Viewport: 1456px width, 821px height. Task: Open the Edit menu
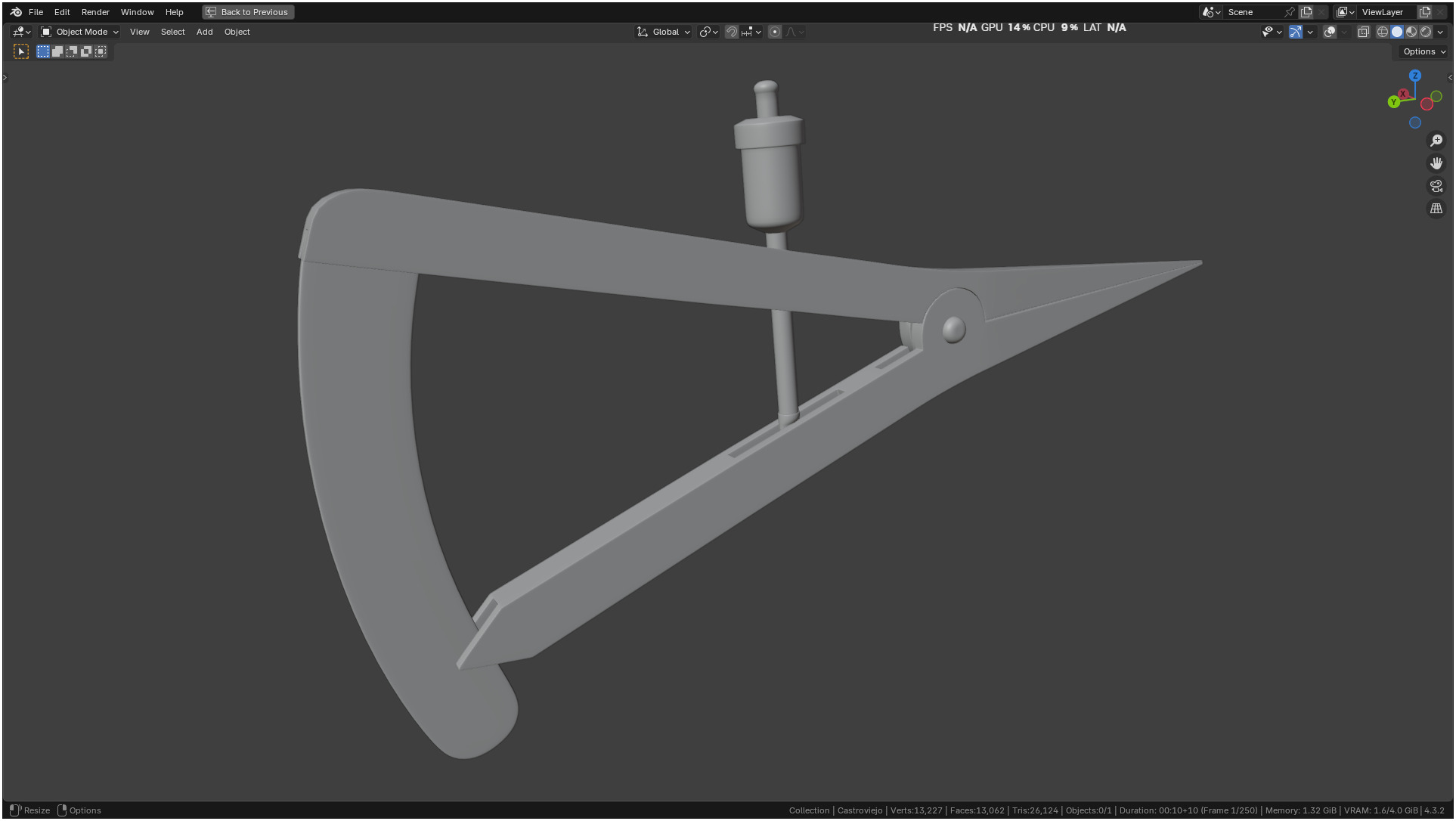[62, 12]
